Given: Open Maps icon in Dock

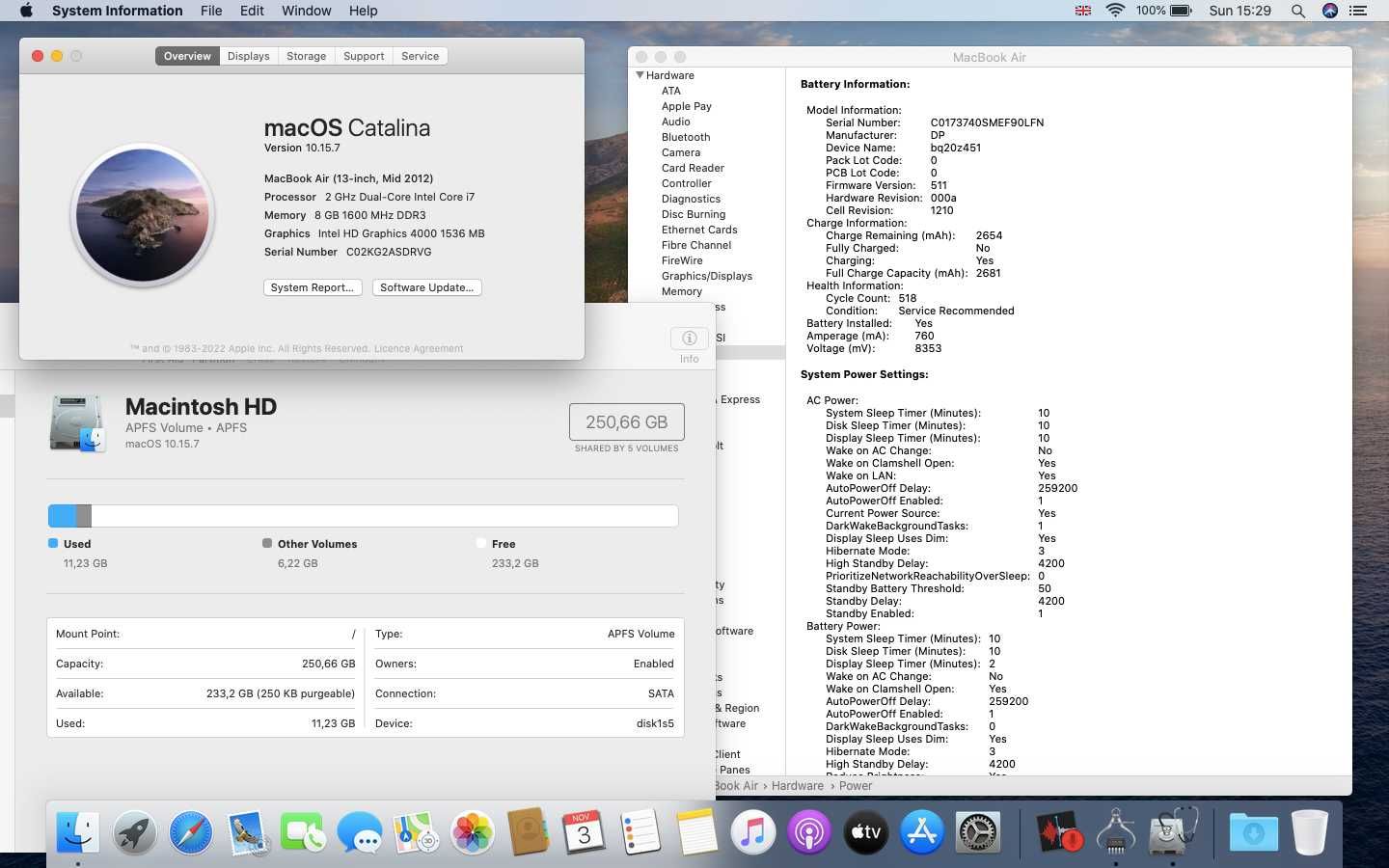Looking at the screenshot, I should tap(417, 831).
